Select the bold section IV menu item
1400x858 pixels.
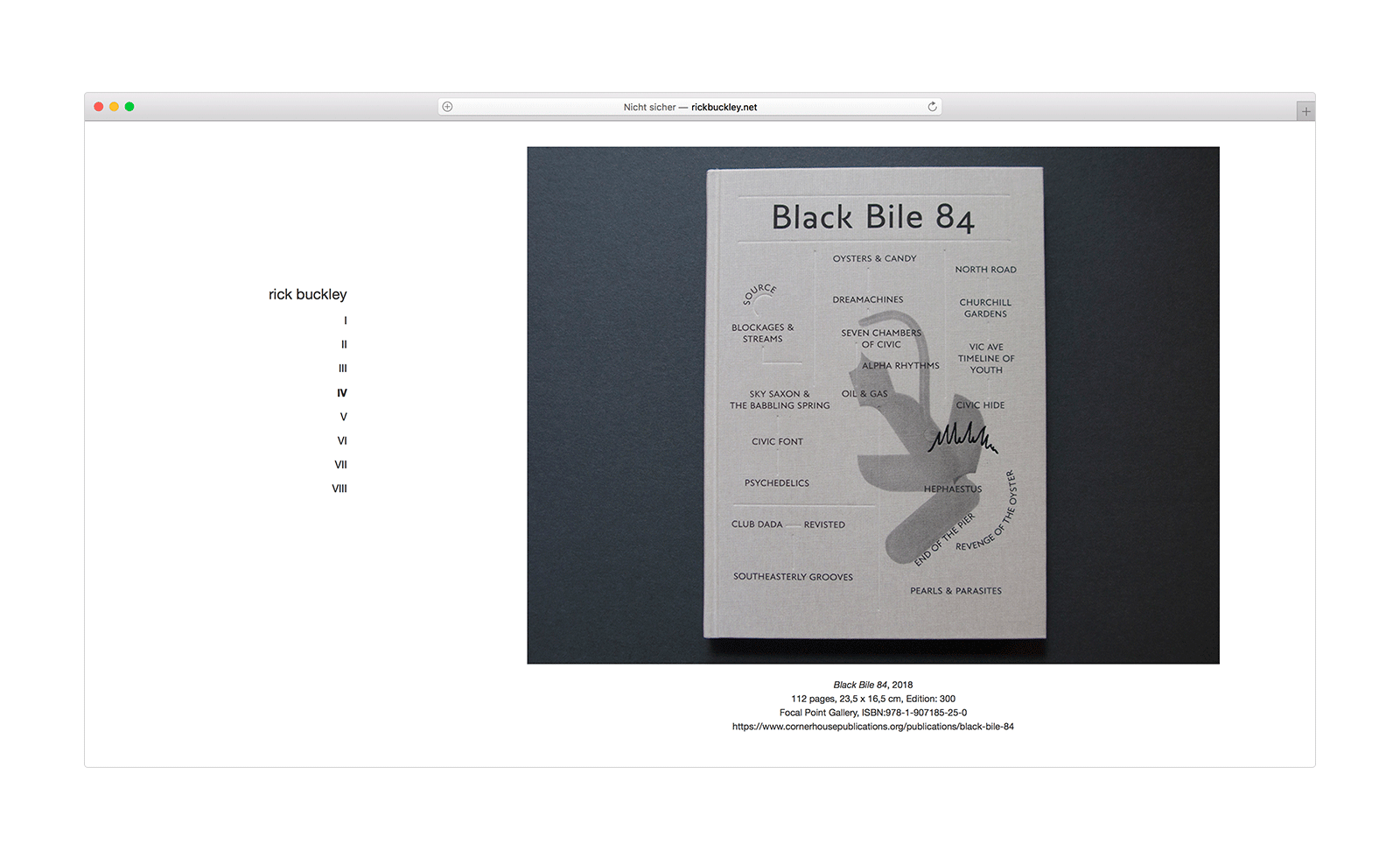[x=342, y=393]
